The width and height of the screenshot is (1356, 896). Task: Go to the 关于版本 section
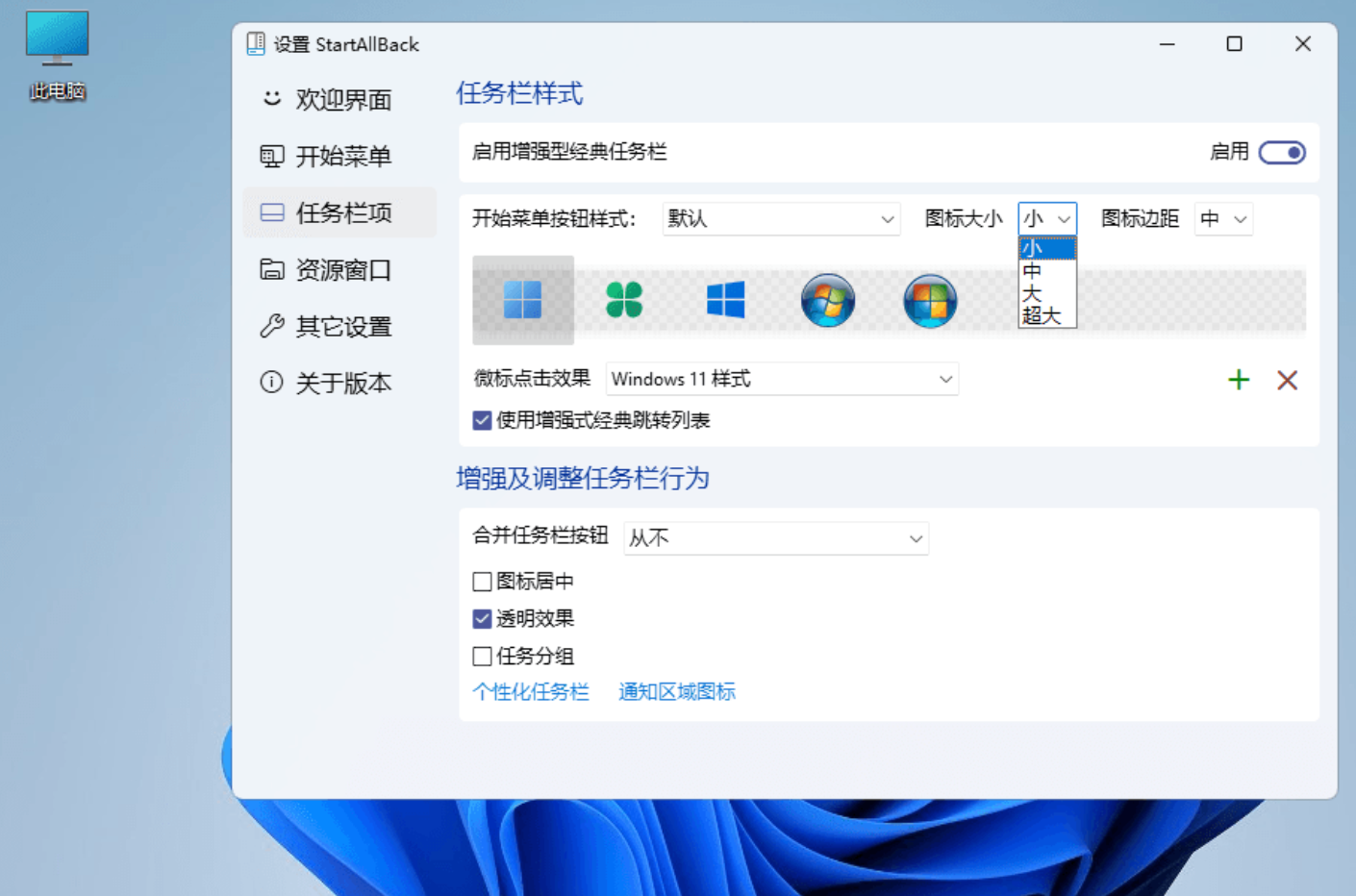pyautogui.click(x=339, y=384)
